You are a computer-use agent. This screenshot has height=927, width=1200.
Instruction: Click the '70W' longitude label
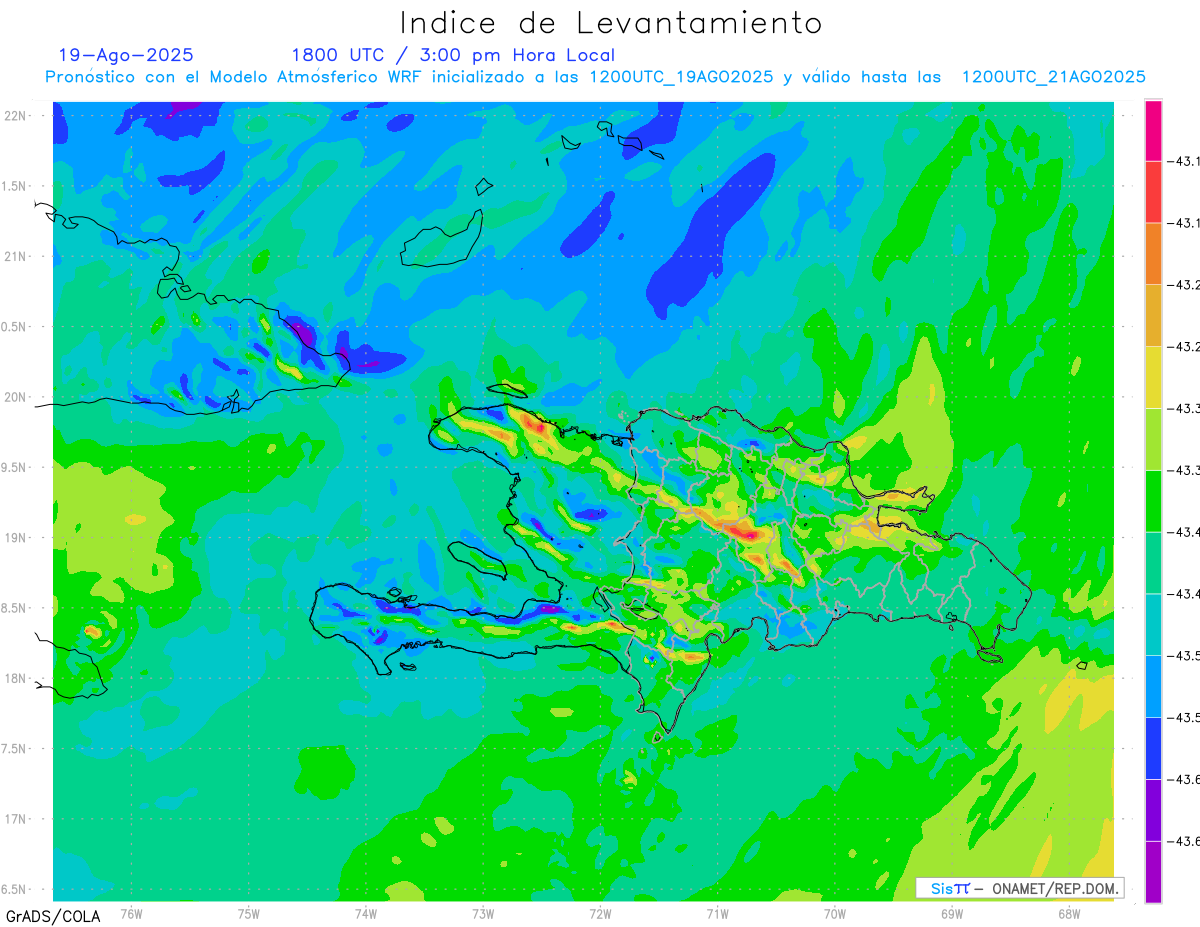835,914
